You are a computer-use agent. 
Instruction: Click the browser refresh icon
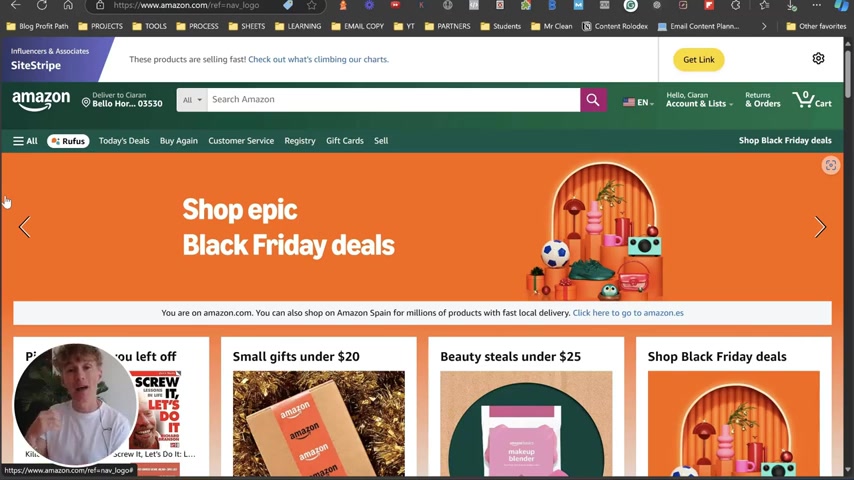(42, 5)
